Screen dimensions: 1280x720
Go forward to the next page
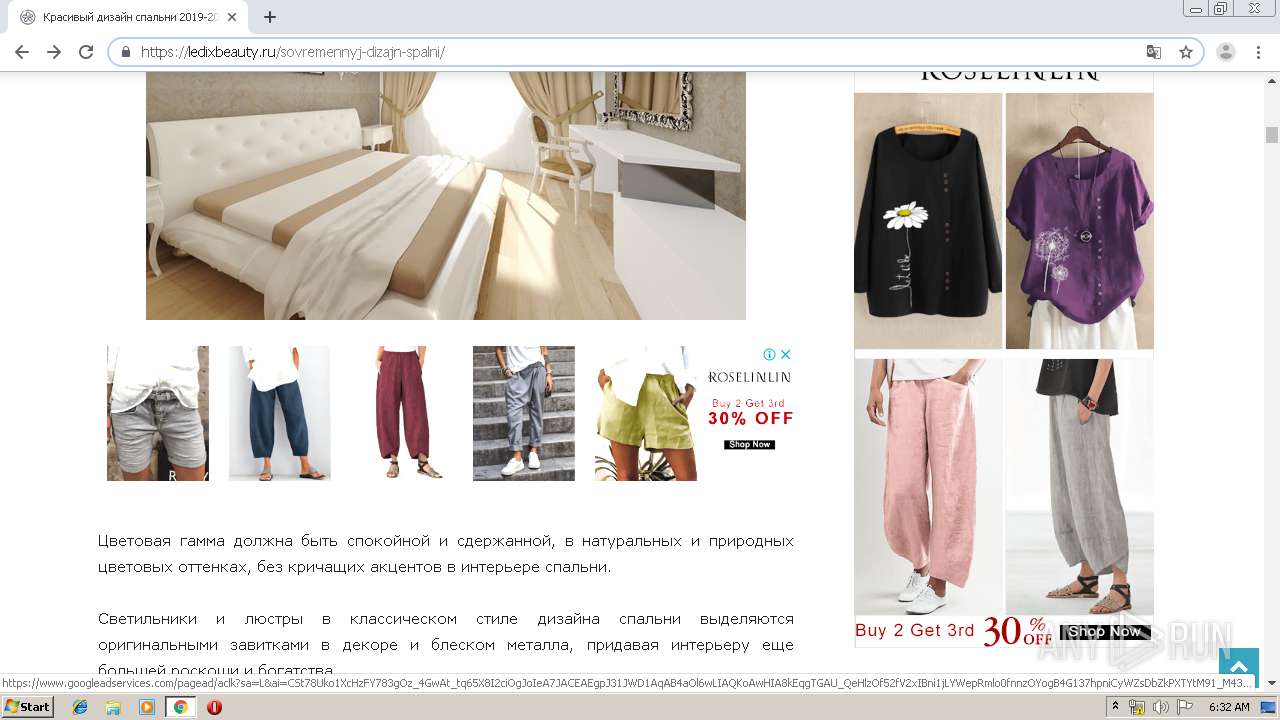point(54,52)
